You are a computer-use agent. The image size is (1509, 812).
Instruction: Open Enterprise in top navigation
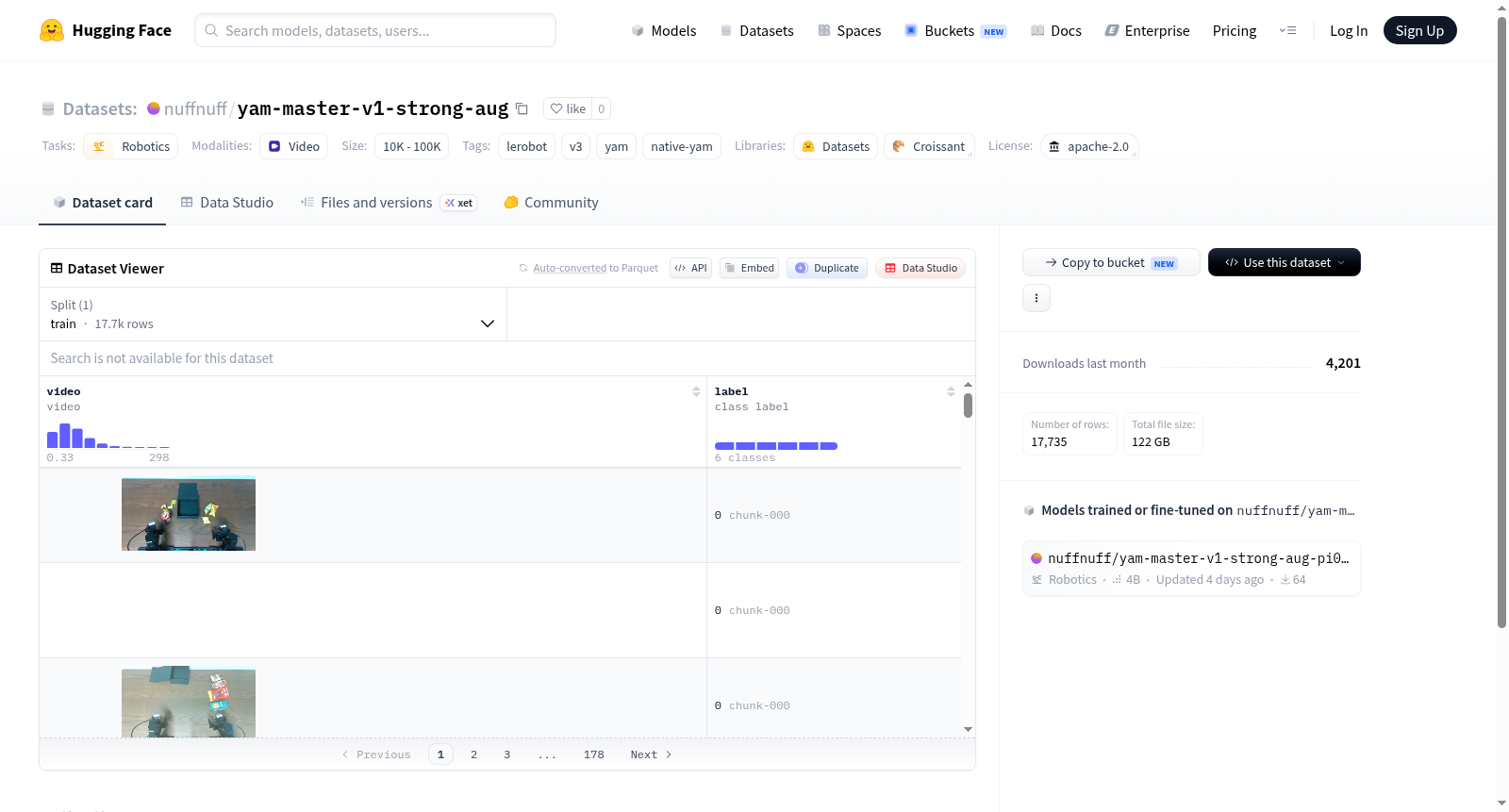(1147, 31)
